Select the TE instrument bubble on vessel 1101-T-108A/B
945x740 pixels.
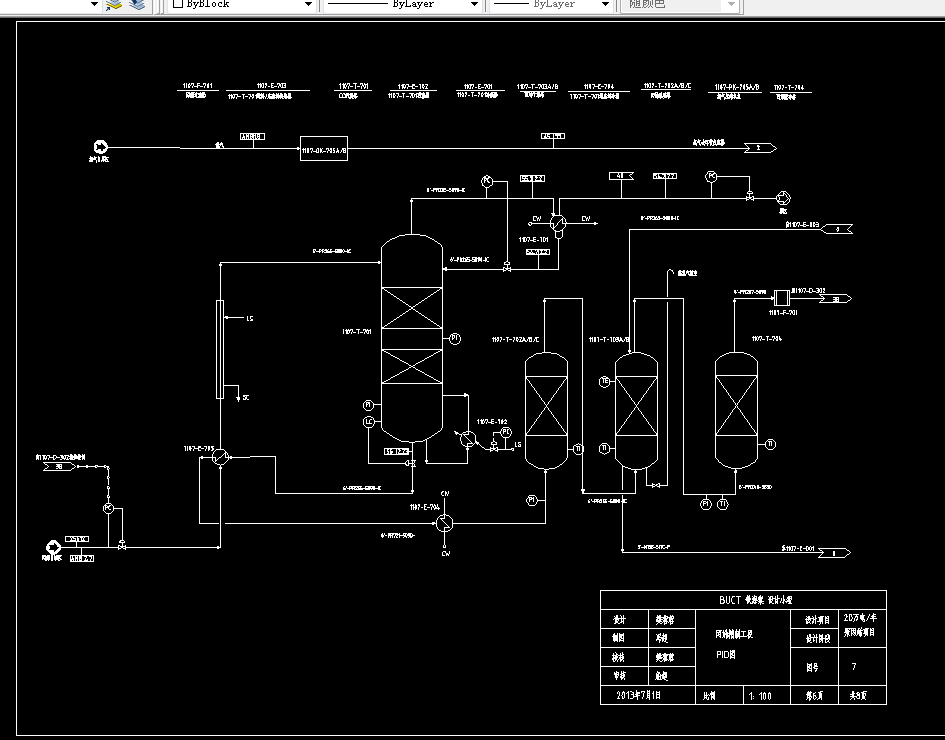pyautogui.click(x=604, y=381)
